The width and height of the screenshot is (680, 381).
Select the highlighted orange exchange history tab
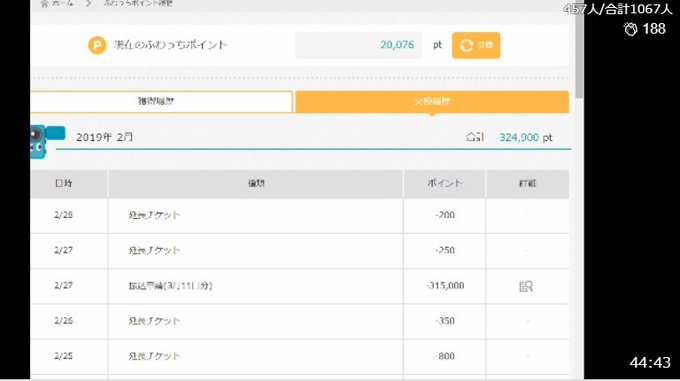click(x=432, y=101)
